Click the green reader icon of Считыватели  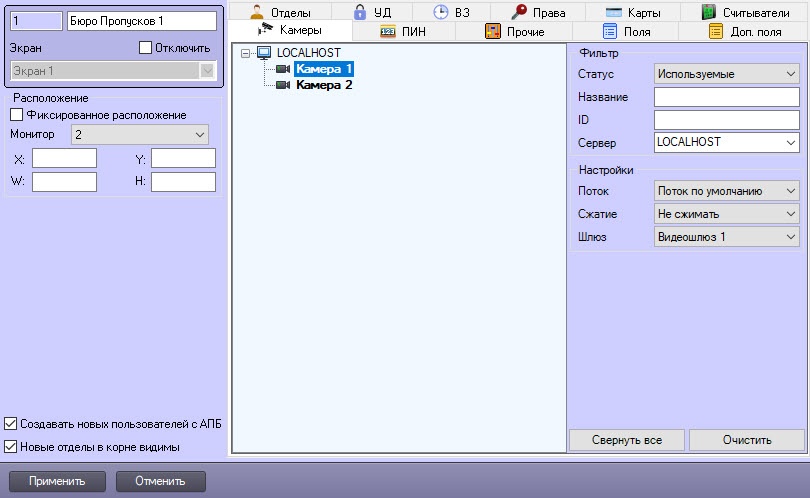(x=708, y=13)
